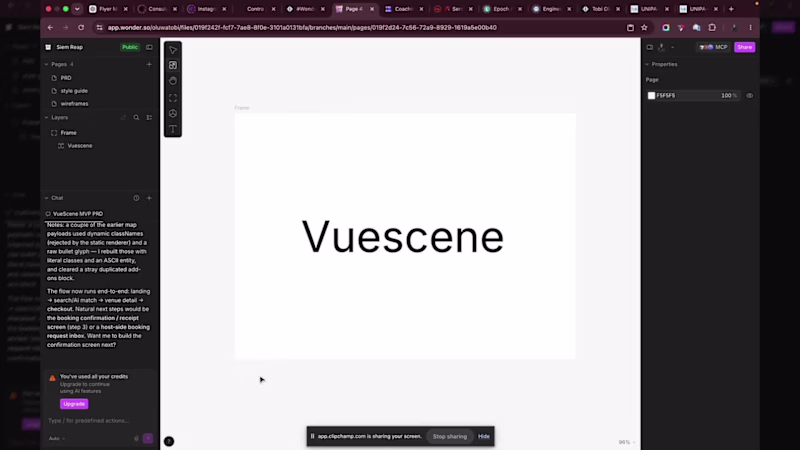Select the cursor Move tool in toolbar
Image resolution: width=800 pixels, height=450 pixels.
tap(173, 50)
